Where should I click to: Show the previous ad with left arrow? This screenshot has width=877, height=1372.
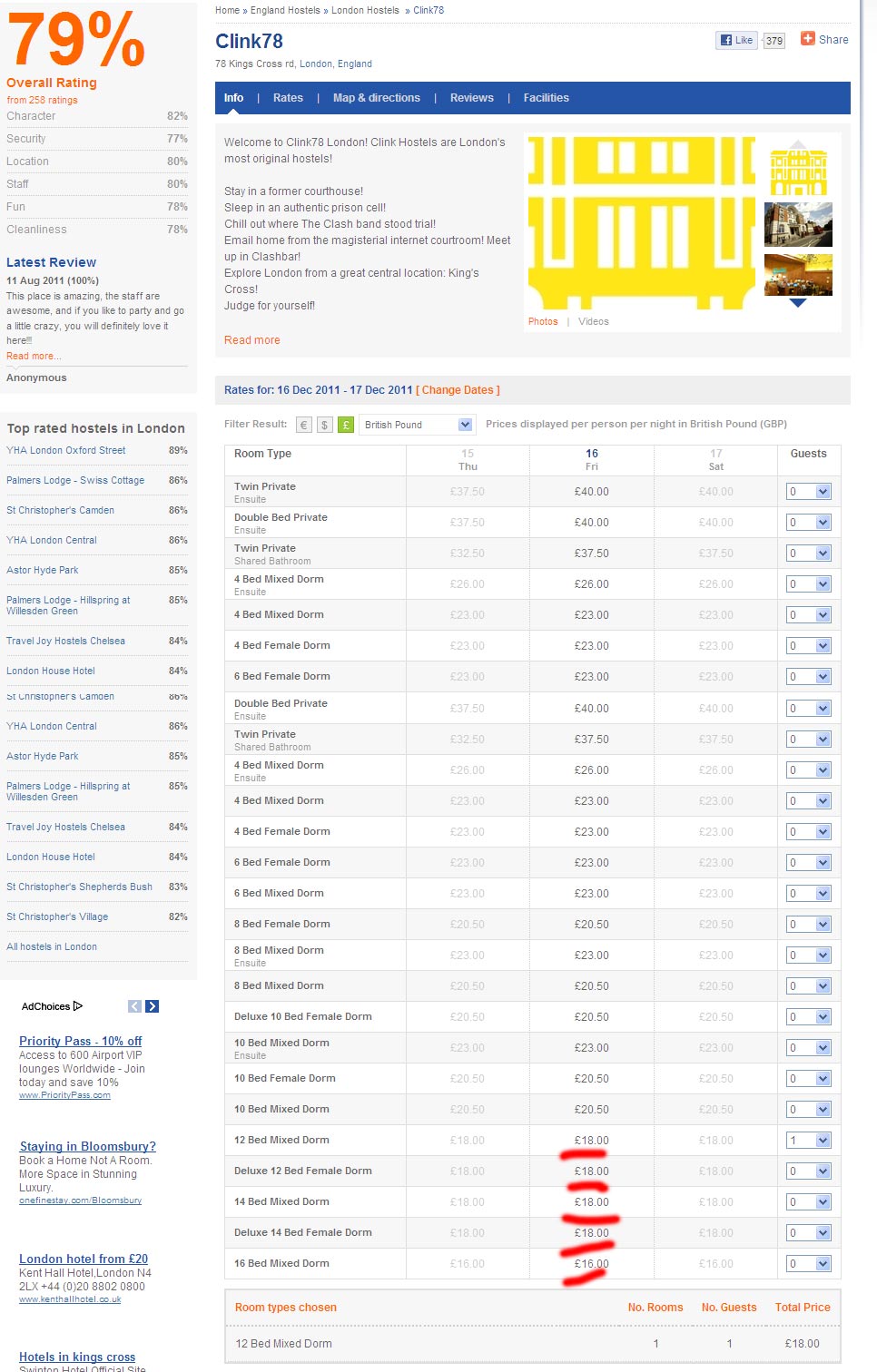(x=134, y=1006)
